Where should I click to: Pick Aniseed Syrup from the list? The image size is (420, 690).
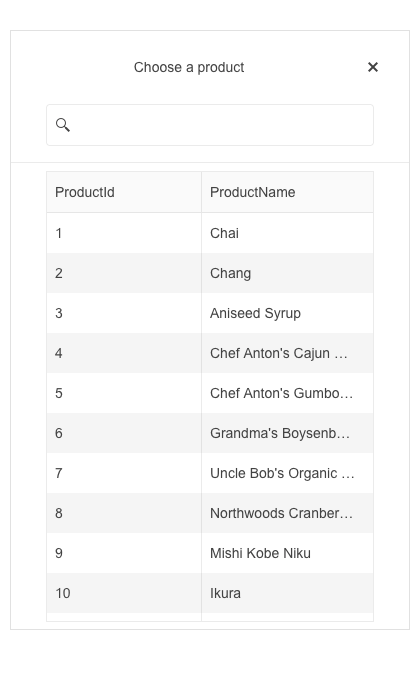[210, 313]
